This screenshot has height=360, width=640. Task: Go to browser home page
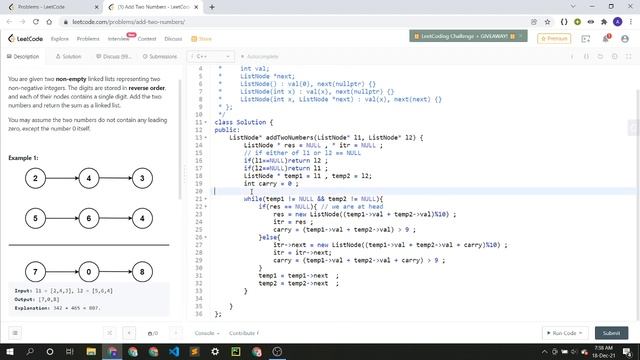coord(49,22)
